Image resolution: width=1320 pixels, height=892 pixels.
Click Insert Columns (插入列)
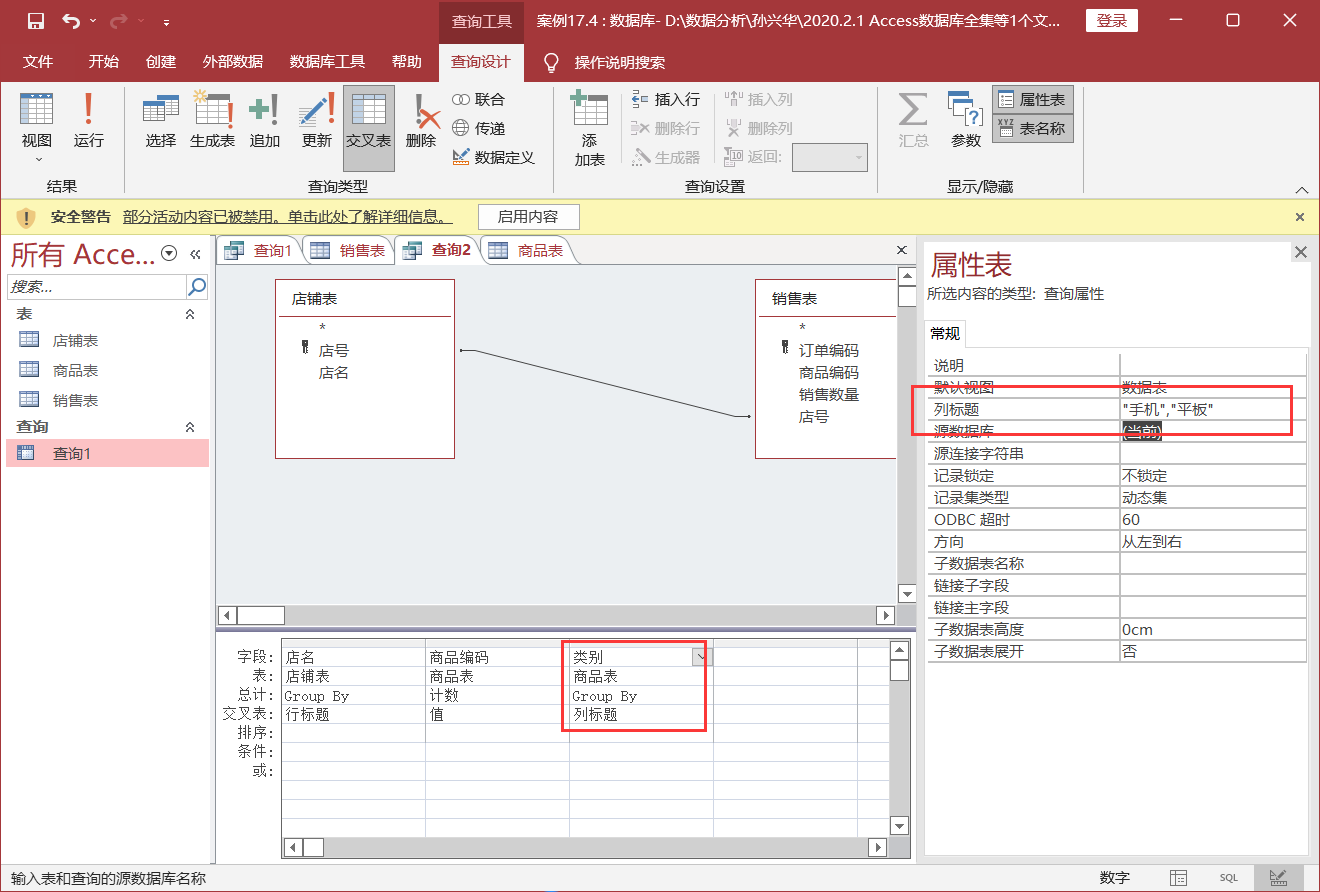759,99
